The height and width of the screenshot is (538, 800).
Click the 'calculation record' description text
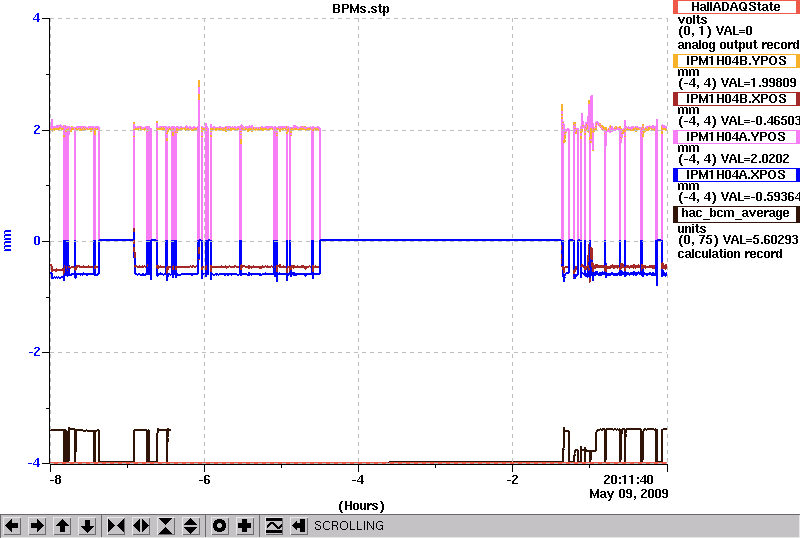(x=730, y=254)
